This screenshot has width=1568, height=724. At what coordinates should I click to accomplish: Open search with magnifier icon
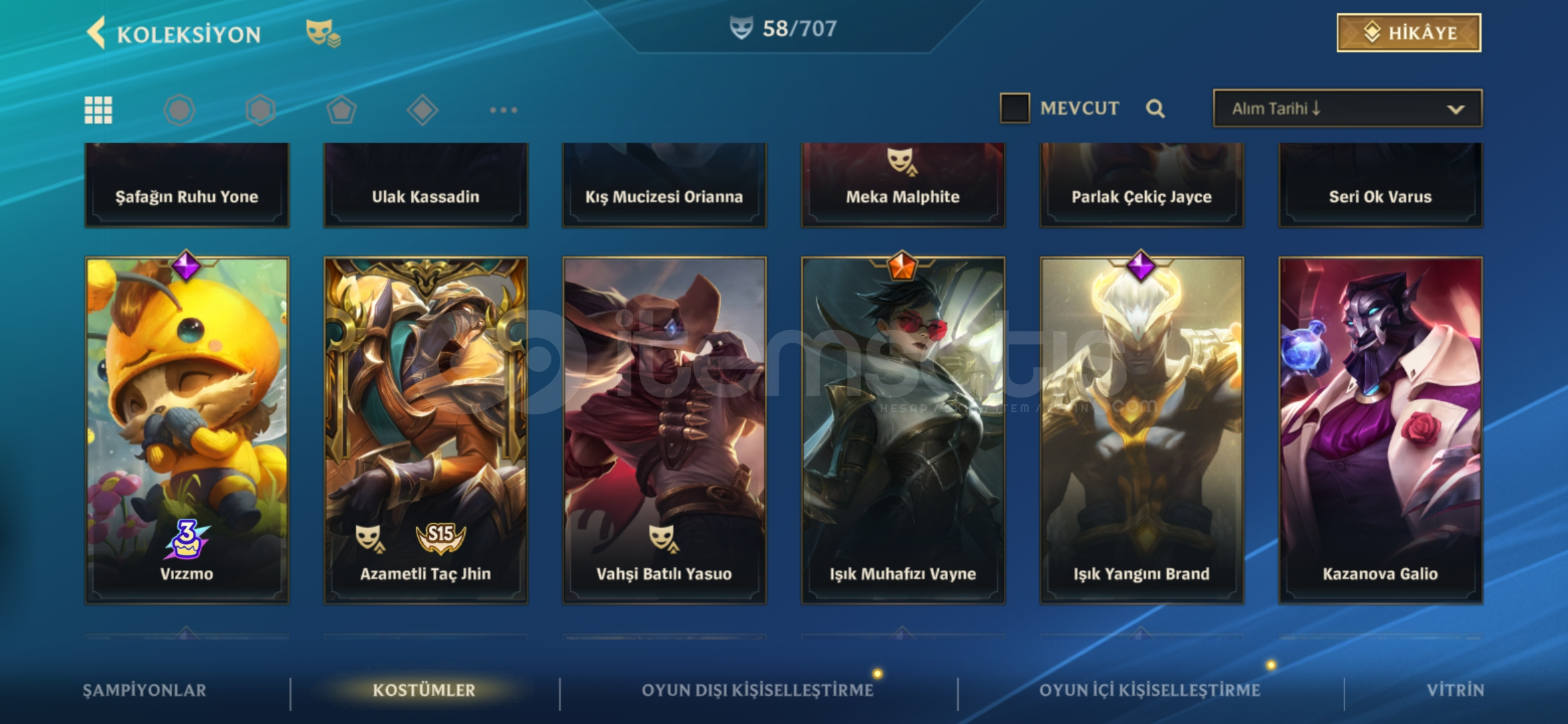pos(1155,109)
